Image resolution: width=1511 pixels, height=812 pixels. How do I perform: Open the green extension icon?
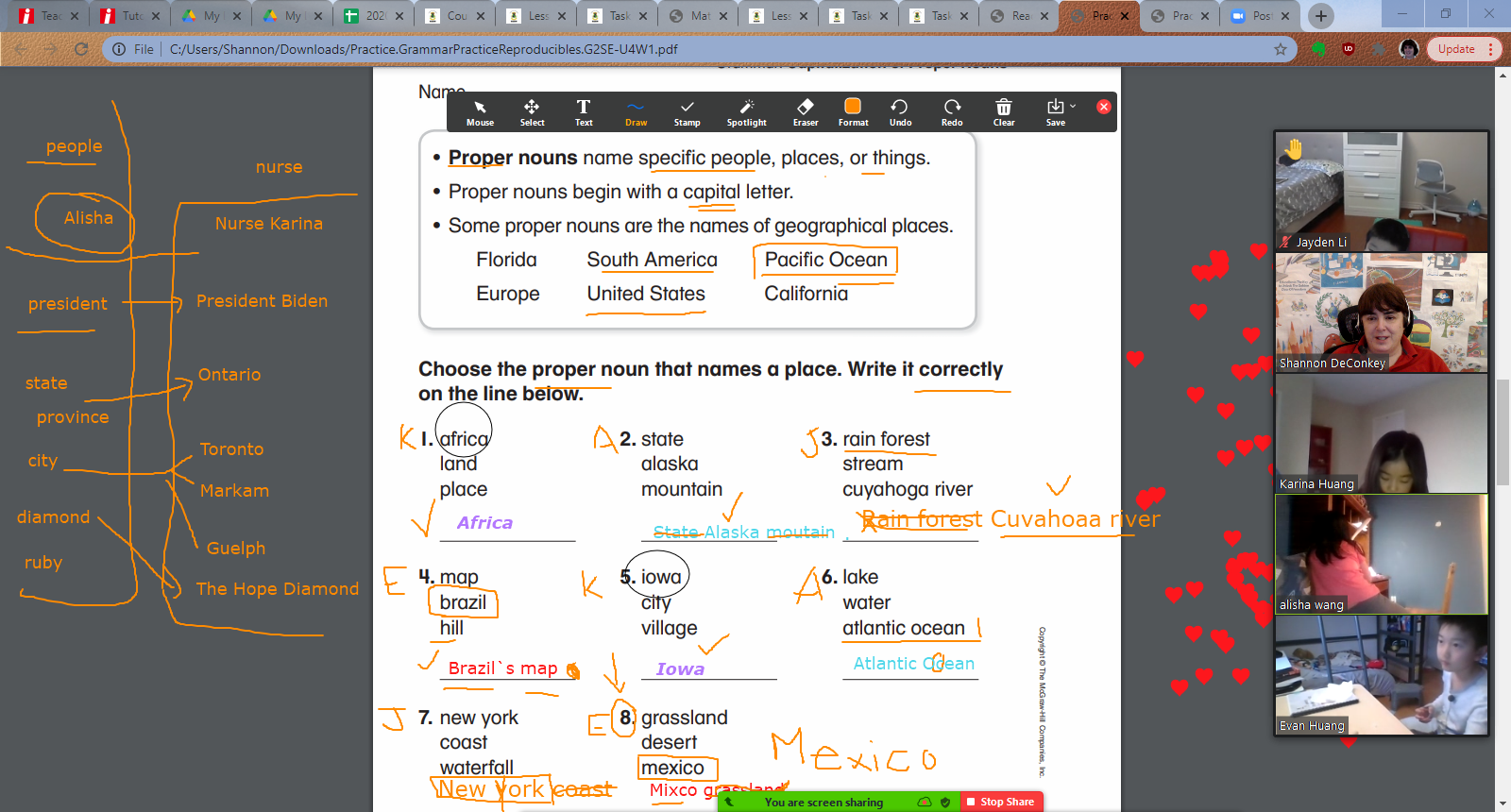click(x=1318, y=49)
